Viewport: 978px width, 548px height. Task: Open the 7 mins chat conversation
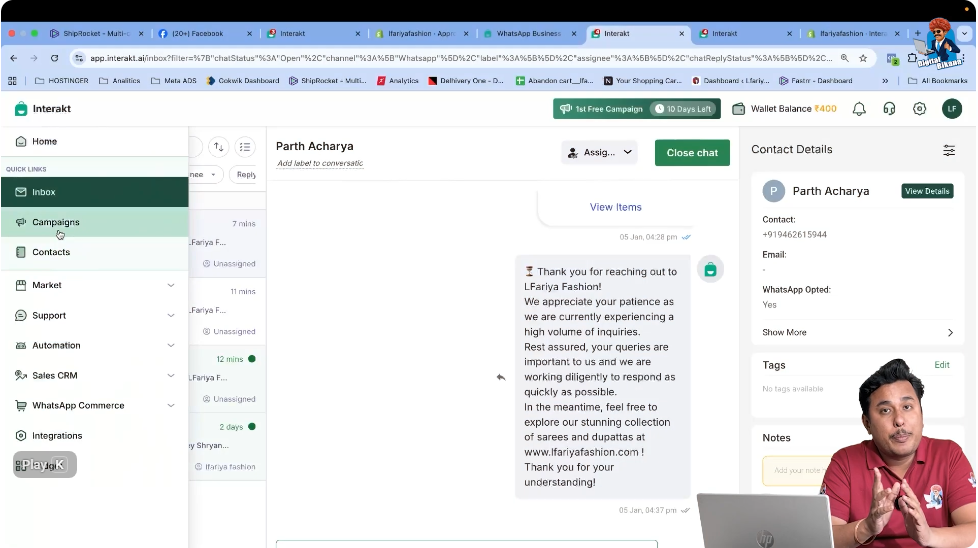coord(227,243)
